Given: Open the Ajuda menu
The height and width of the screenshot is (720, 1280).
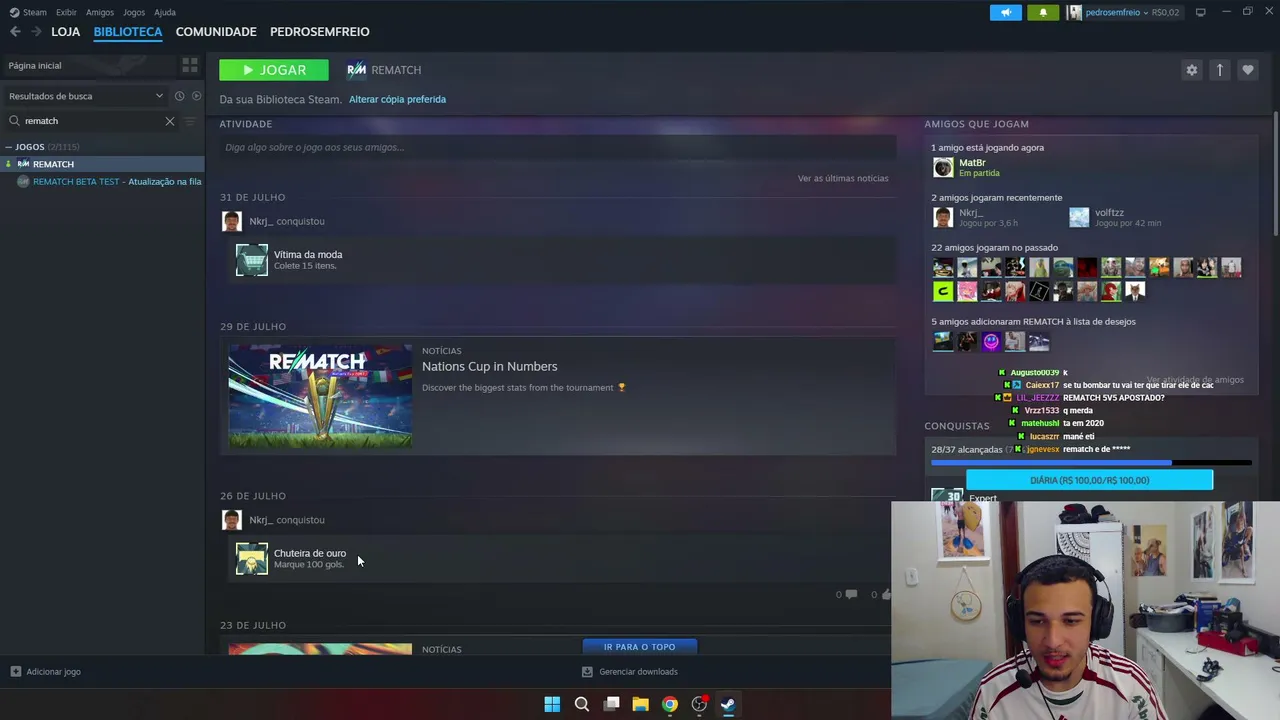Looking at the screenshot, I should 165,12.
